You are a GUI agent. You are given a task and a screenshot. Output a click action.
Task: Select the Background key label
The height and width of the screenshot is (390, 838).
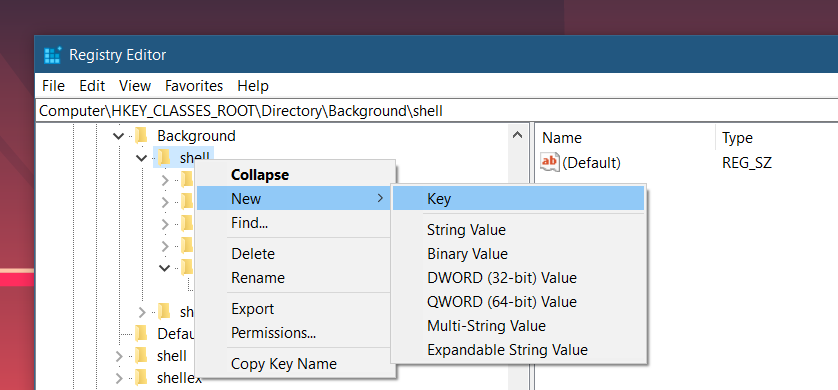click(196, 136)
